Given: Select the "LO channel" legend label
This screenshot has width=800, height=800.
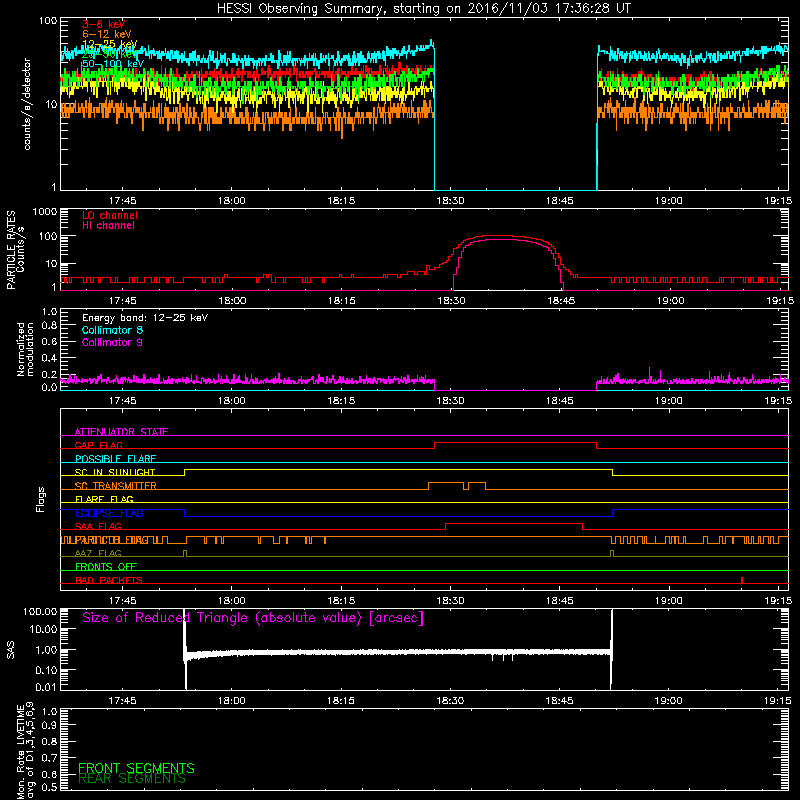Looking at the screenshot, I should tap(110, 215).
